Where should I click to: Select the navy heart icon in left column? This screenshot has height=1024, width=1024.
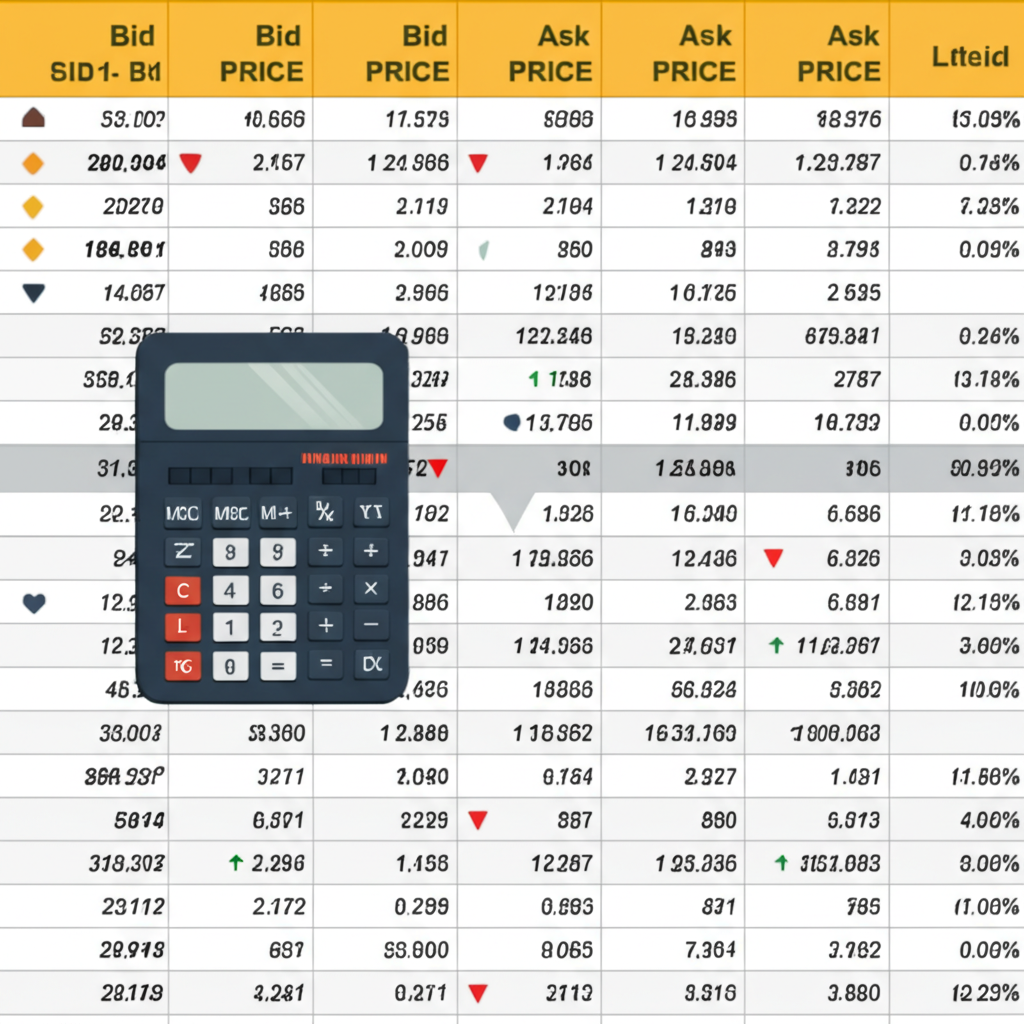(x=33, y=603)
